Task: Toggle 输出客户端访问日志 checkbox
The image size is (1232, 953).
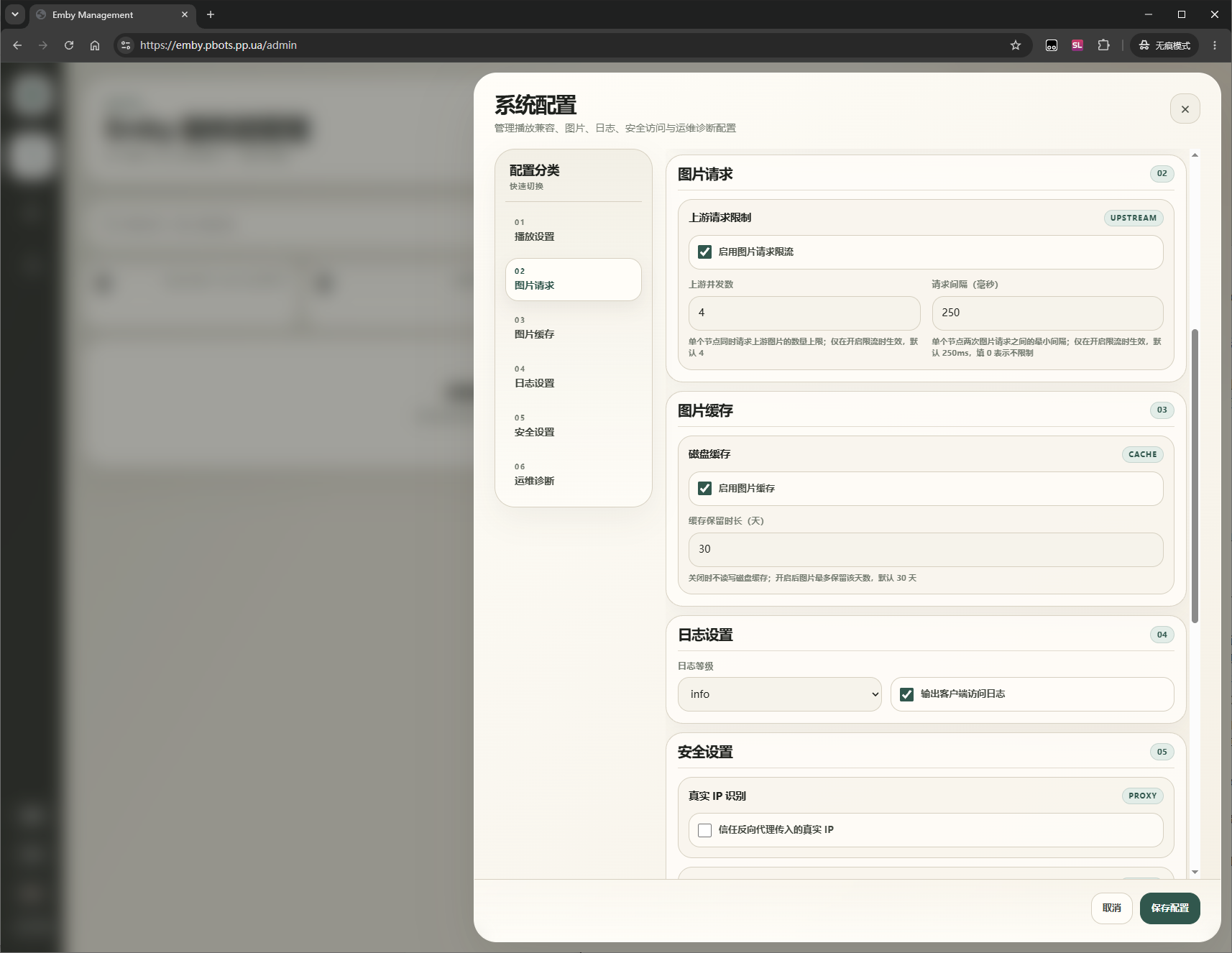Action: [x=906, y=694]
